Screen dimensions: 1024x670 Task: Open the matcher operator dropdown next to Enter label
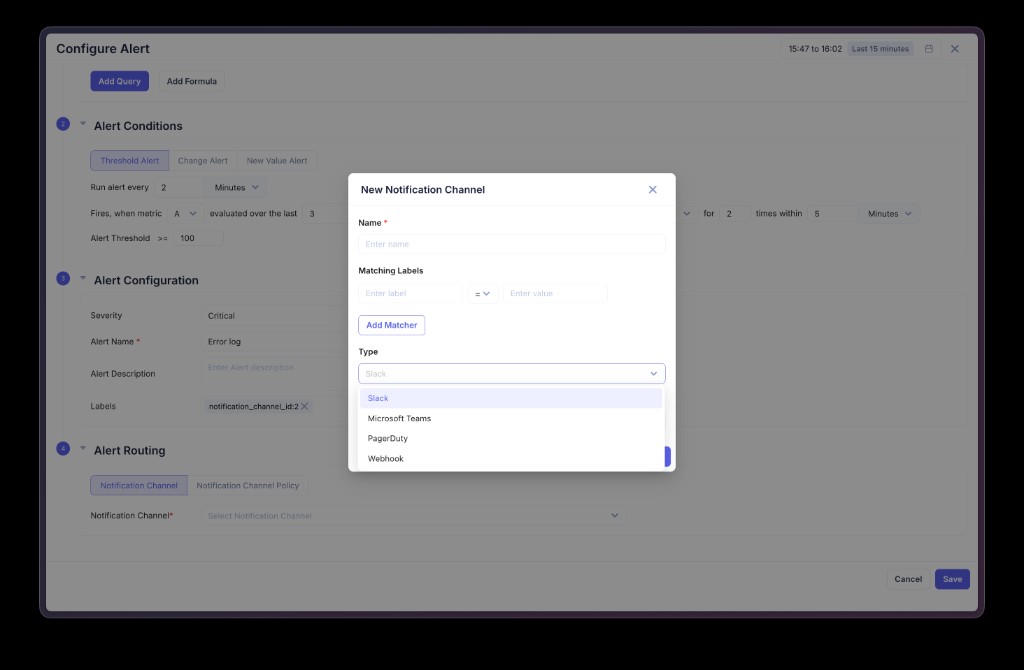click(481, 293)
